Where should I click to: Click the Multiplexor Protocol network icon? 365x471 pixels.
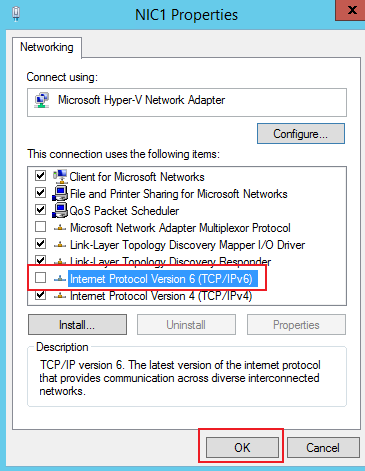click(60, 228)
